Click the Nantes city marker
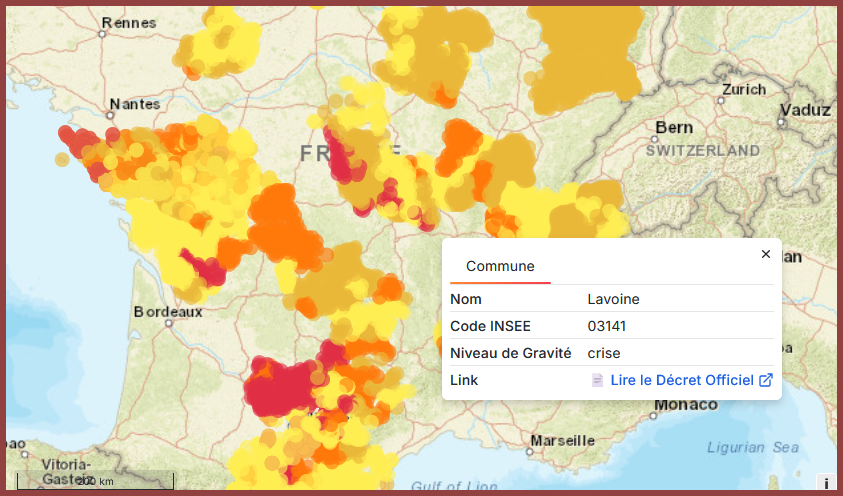The image size is (843, 496). tap(110, 115)
